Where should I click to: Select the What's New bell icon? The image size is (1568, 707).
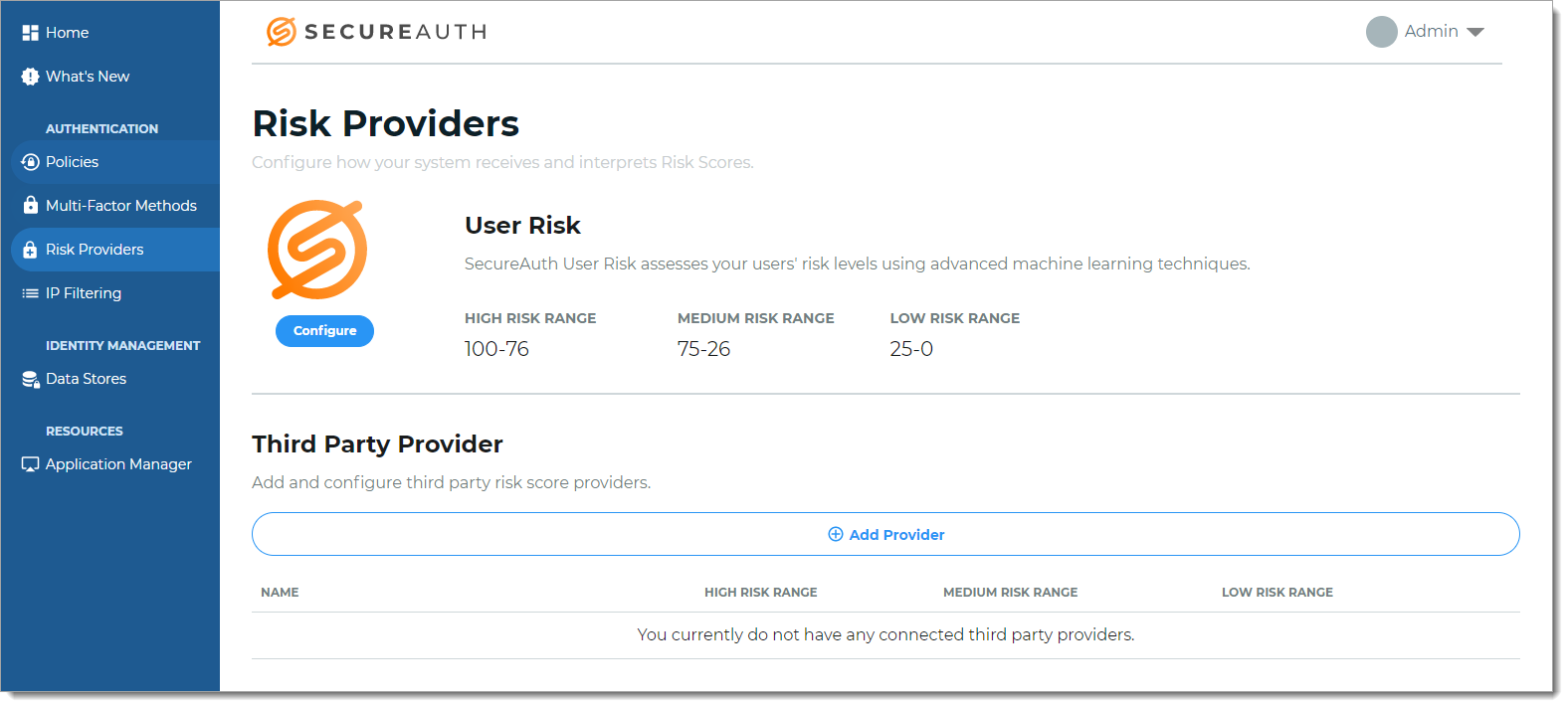(x=28, y=76)
